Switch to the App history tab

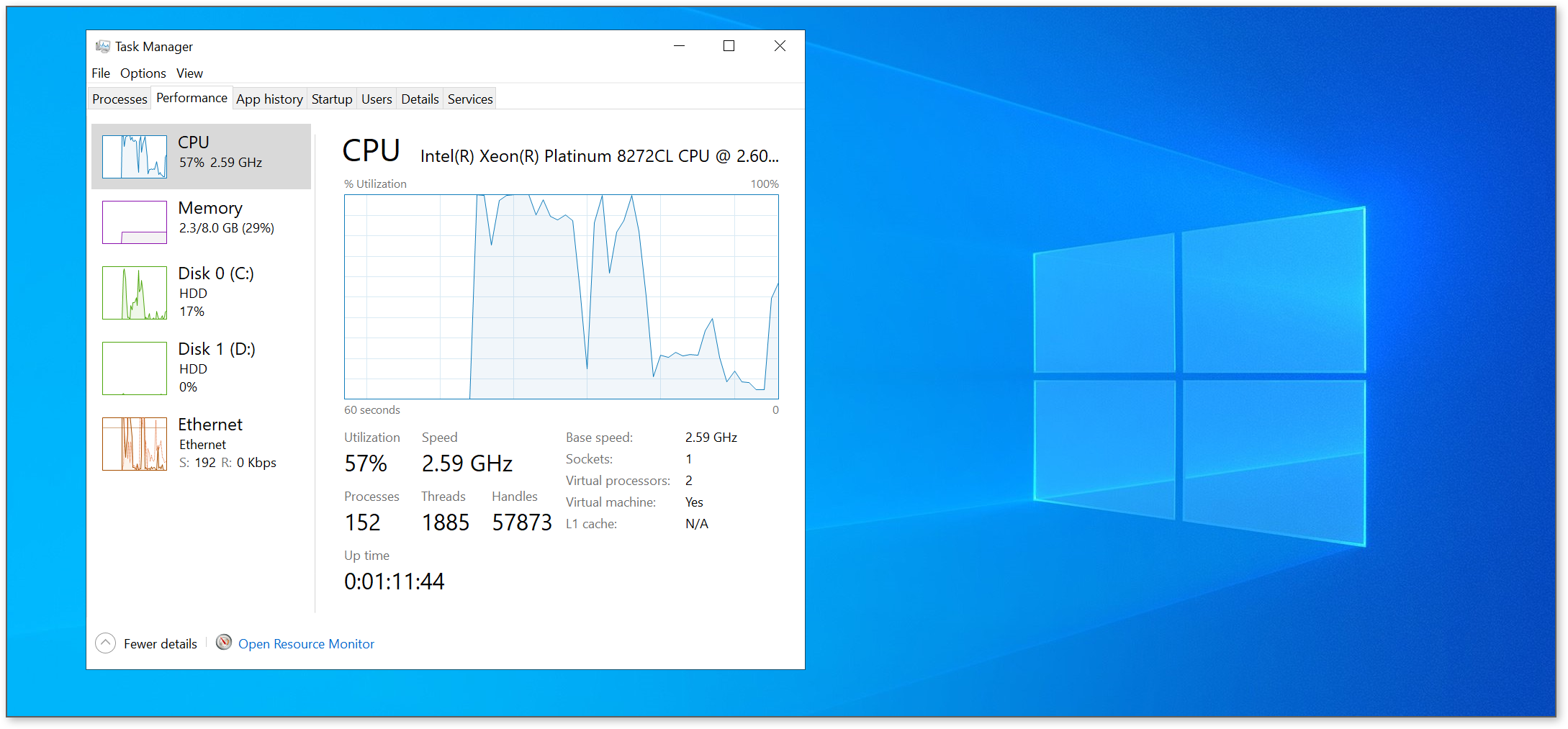click(269, 99)
